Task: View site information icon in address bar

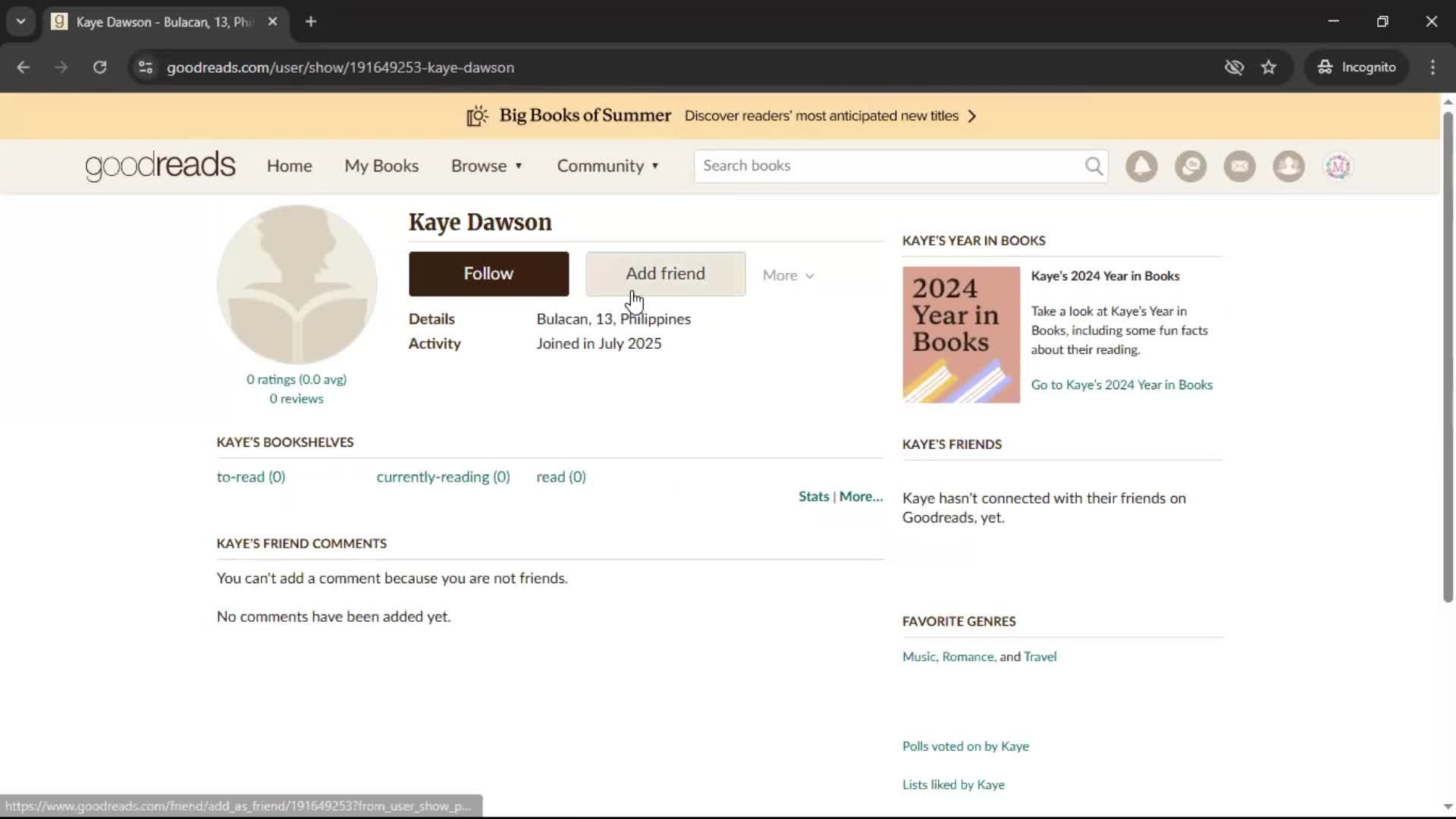Action: coord(146,67)
